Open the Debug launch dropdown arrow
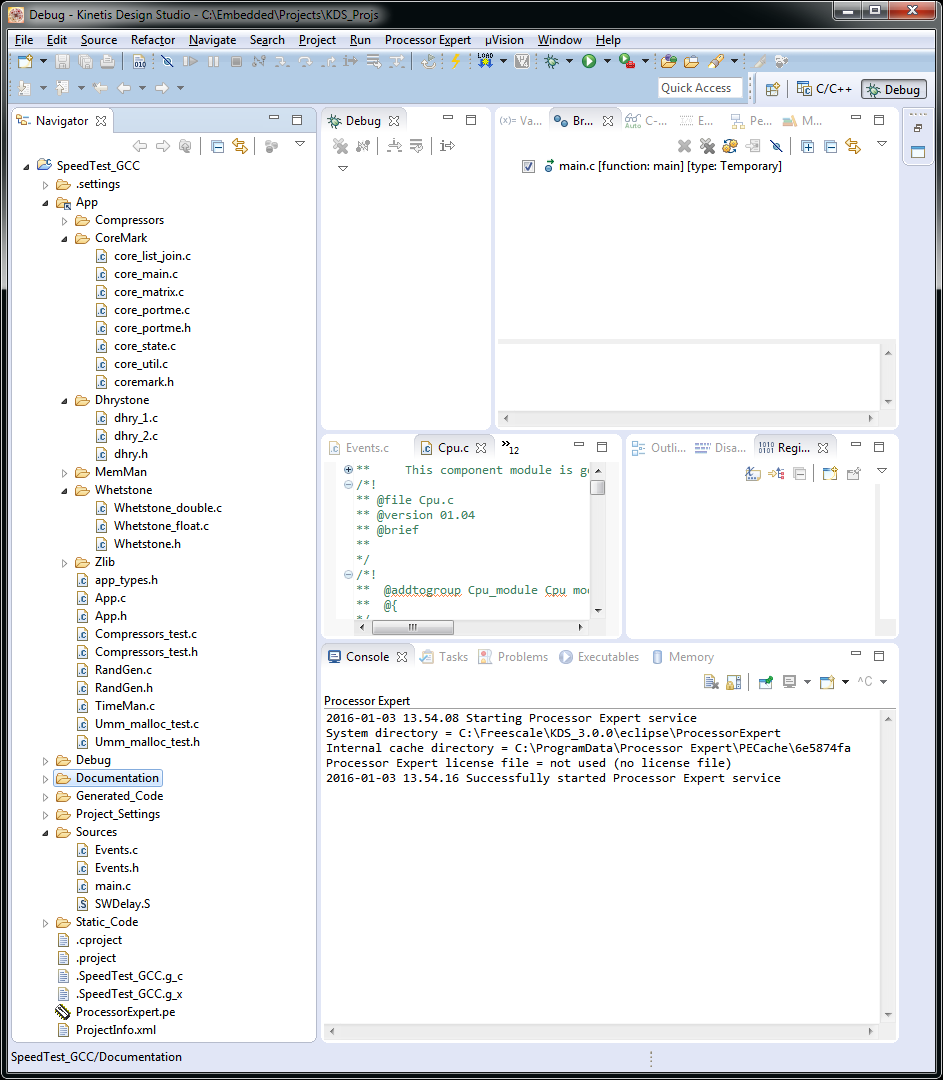943x1080 pixels. (569, 61)
